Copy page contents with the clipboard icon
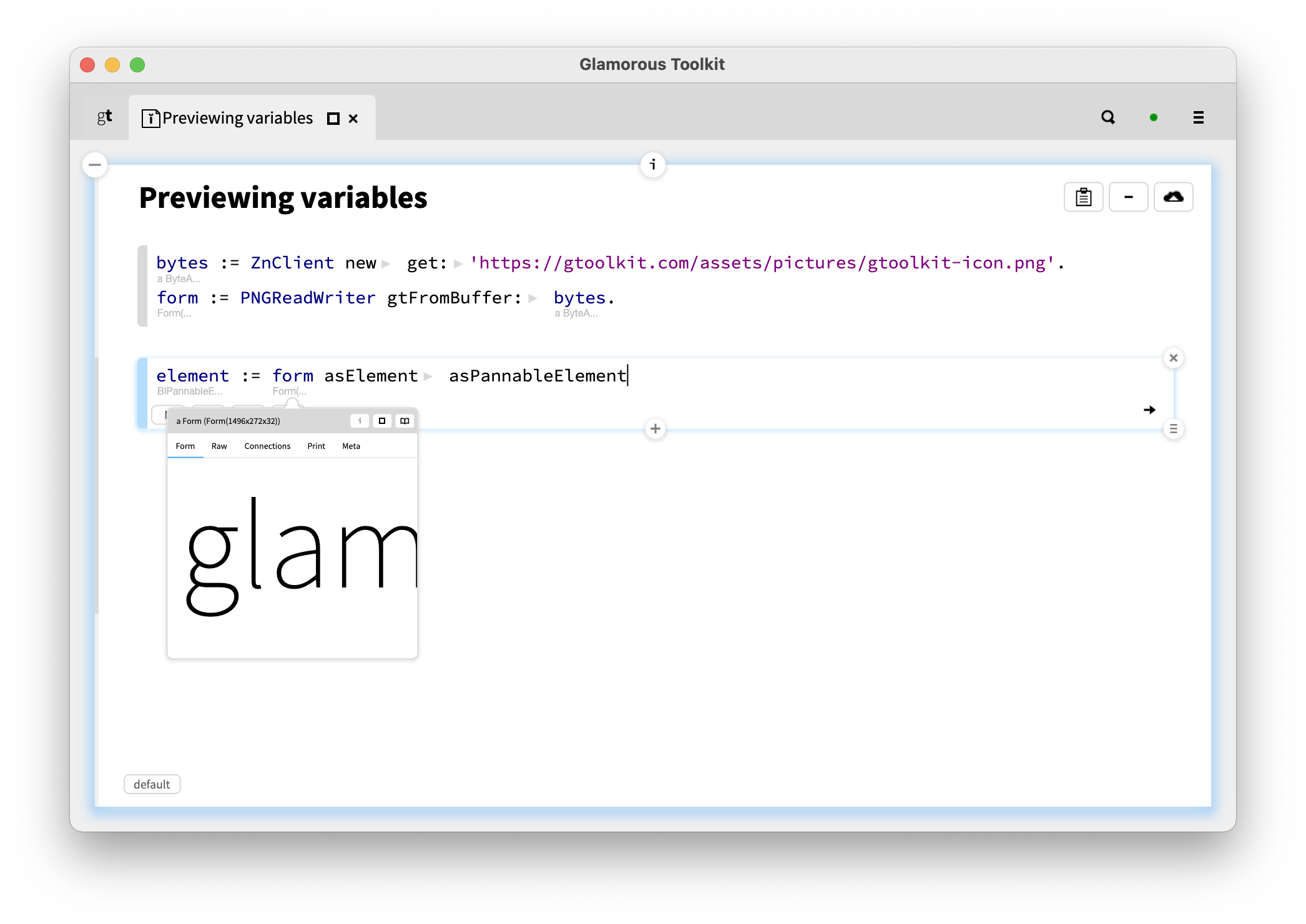The width and height of the screenshot is (1306, 924). tap(1083, 197)
